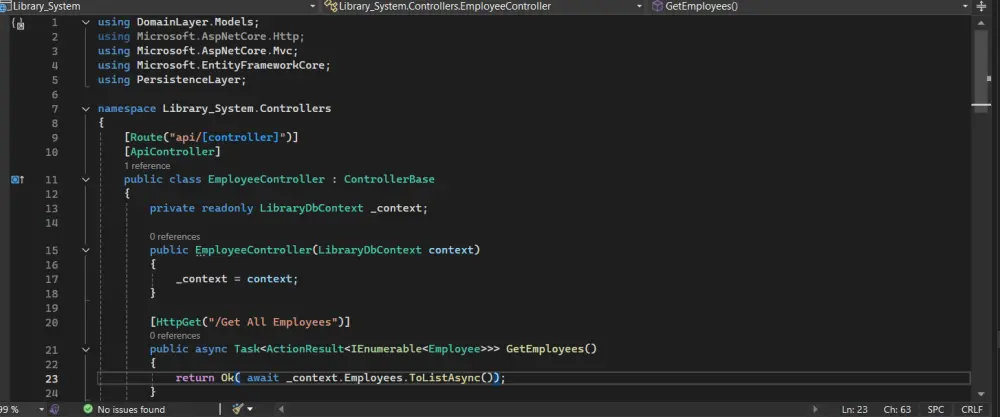Click the CRLF line ending indicator

[972, 409]
